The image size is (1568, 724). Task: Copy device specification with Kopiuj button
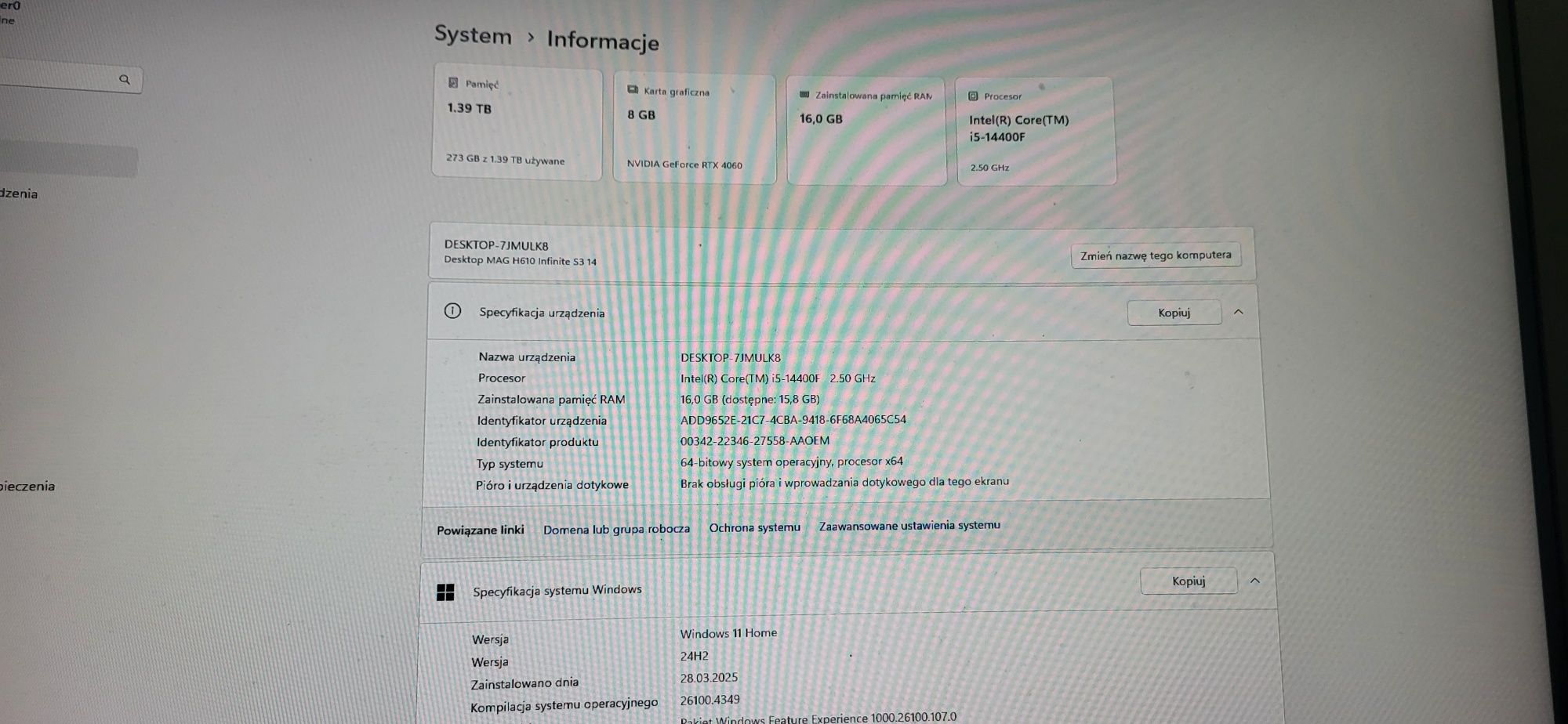[1174, 313]
